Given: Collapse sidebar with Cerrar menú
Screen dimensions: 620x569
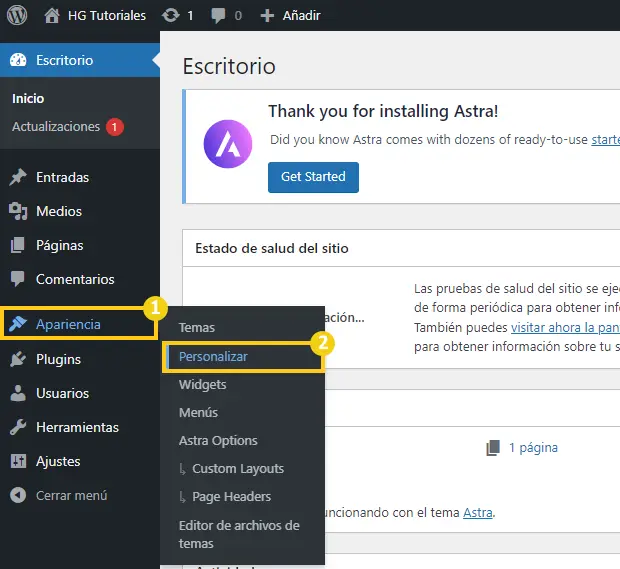Looking at the screenshot, I should [x=72, y=495].
